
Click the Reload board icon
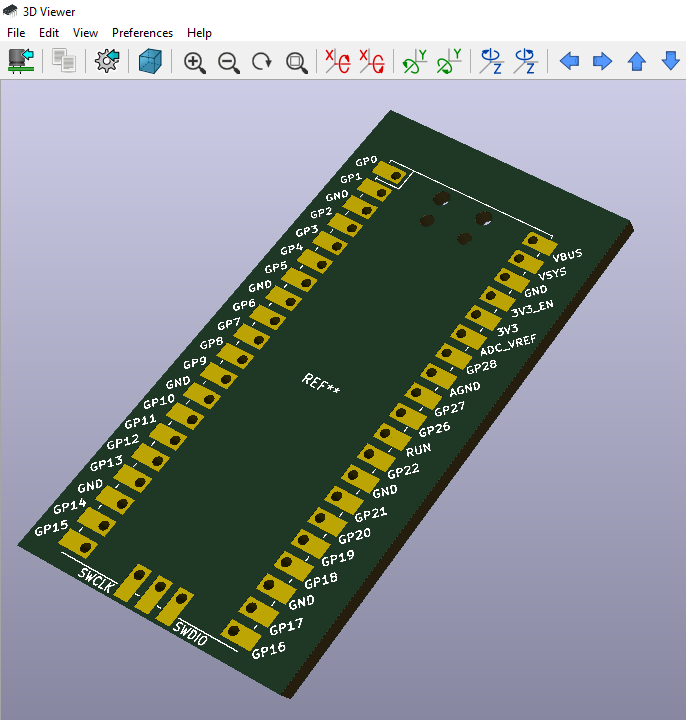tap(21, 62)
